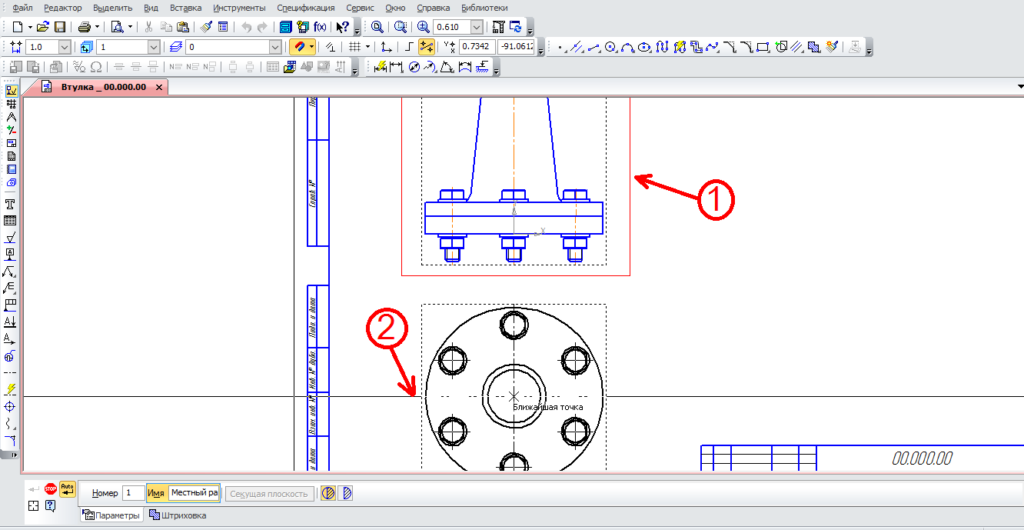
Task: Open the layer number 0 dropdown
Action: pyautogui.click(x=276, y=47)
